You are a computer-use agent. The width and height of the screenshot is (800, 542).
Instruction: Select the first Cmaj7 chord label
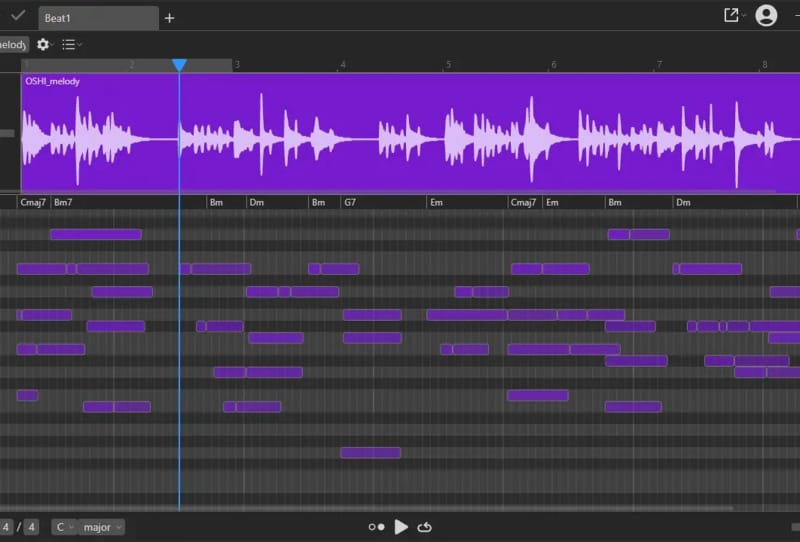(x=33, y=203)
